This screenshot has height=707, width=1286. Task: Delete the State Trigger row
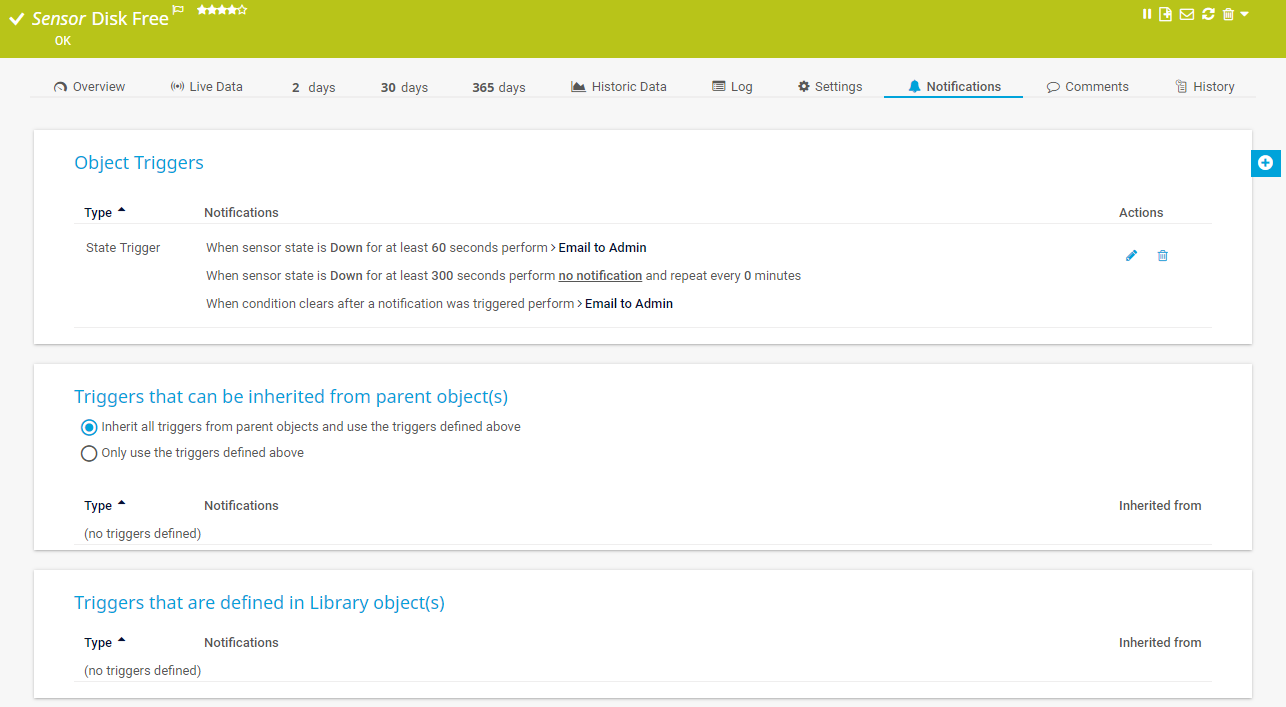point(1162,256)
